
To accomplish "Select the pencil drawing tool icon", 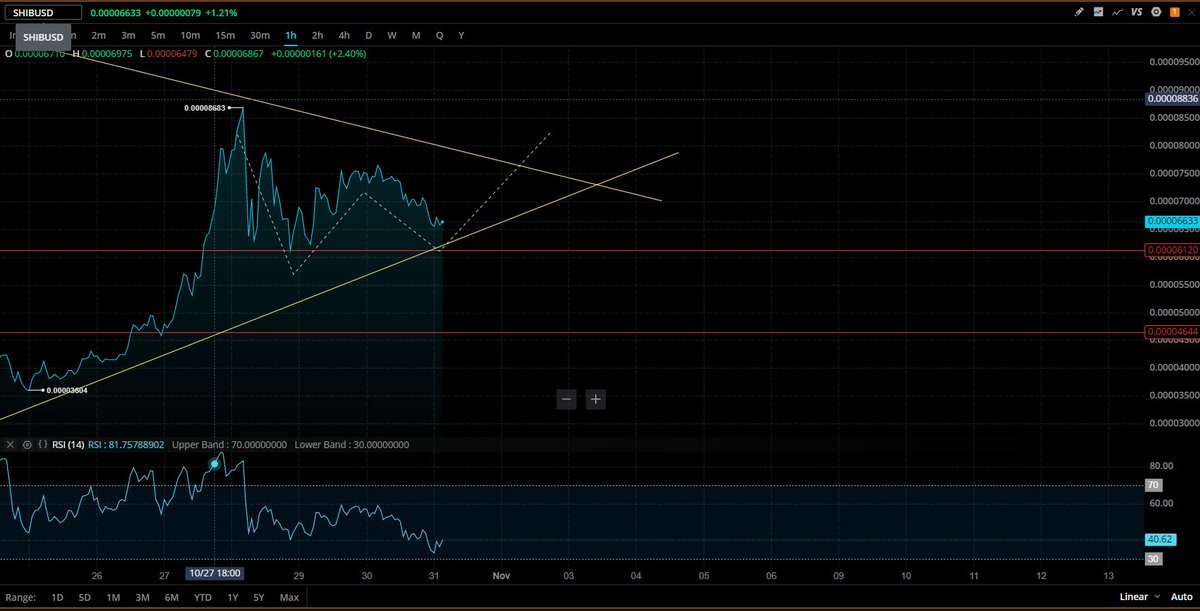I will coord(1078,13).
